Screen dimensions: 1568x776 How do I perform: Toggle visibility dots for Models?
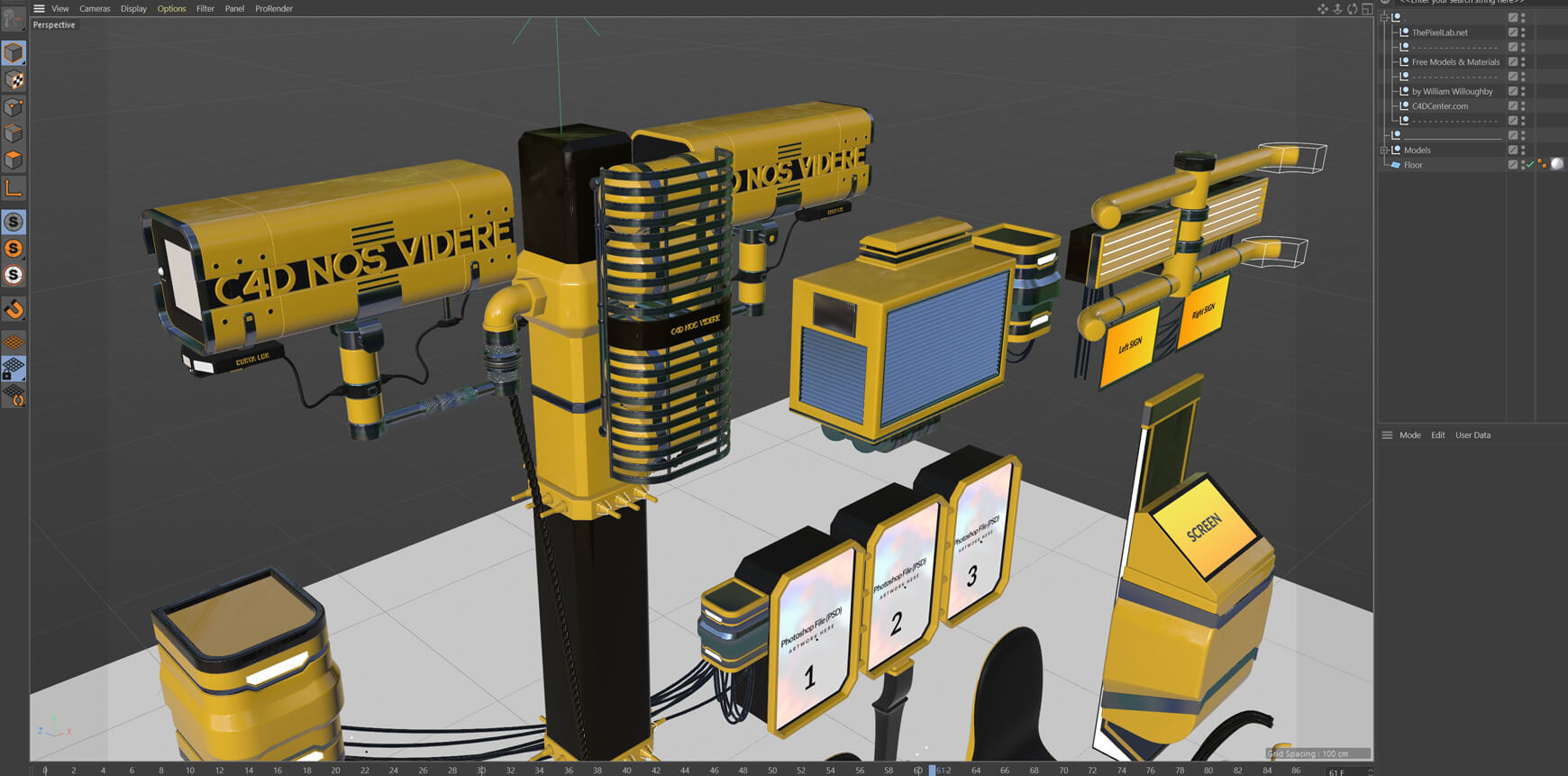point(1523,151)
